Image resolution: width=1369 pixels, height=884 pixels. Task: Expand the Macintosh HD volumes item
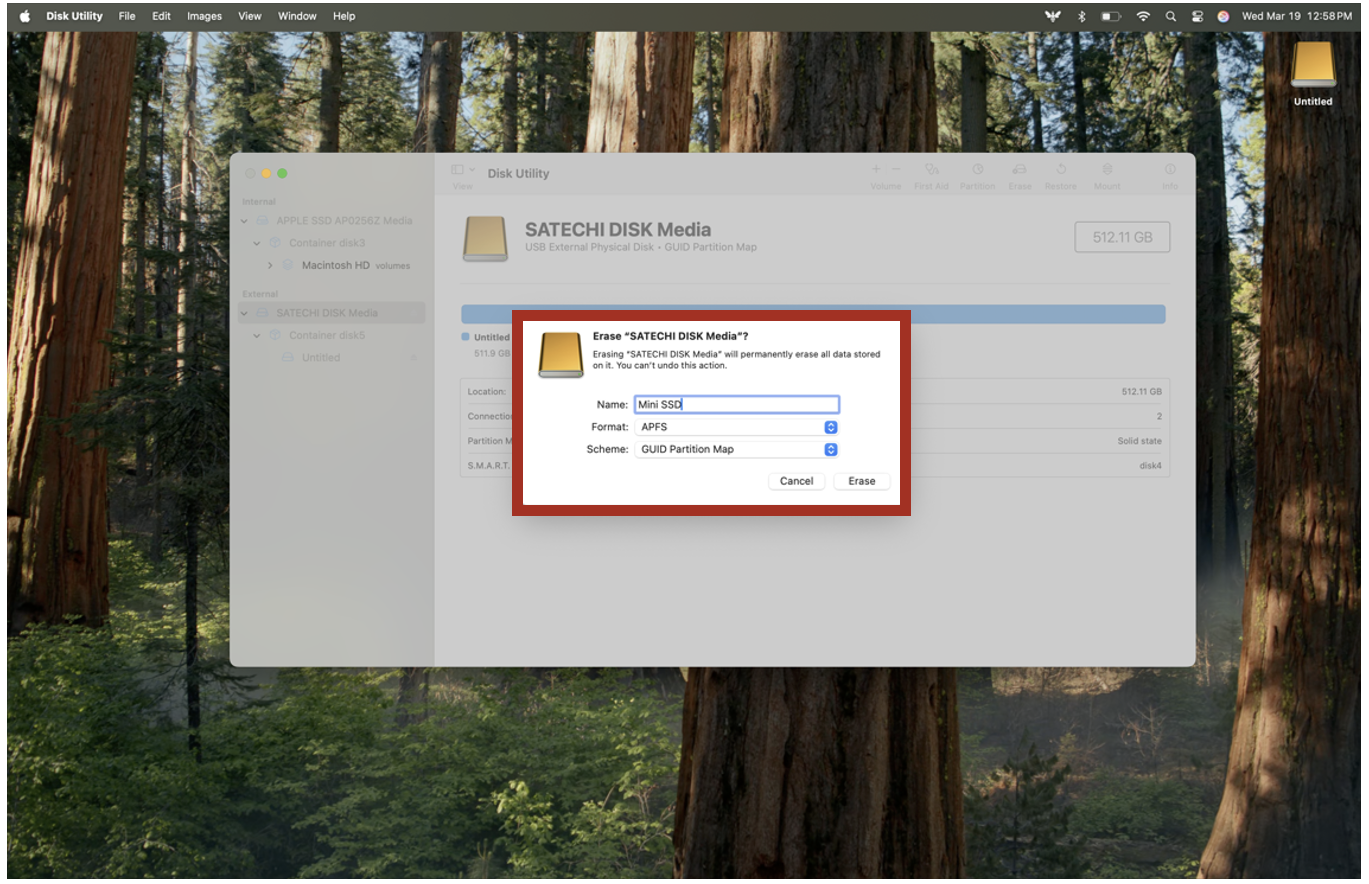[270, 266]
